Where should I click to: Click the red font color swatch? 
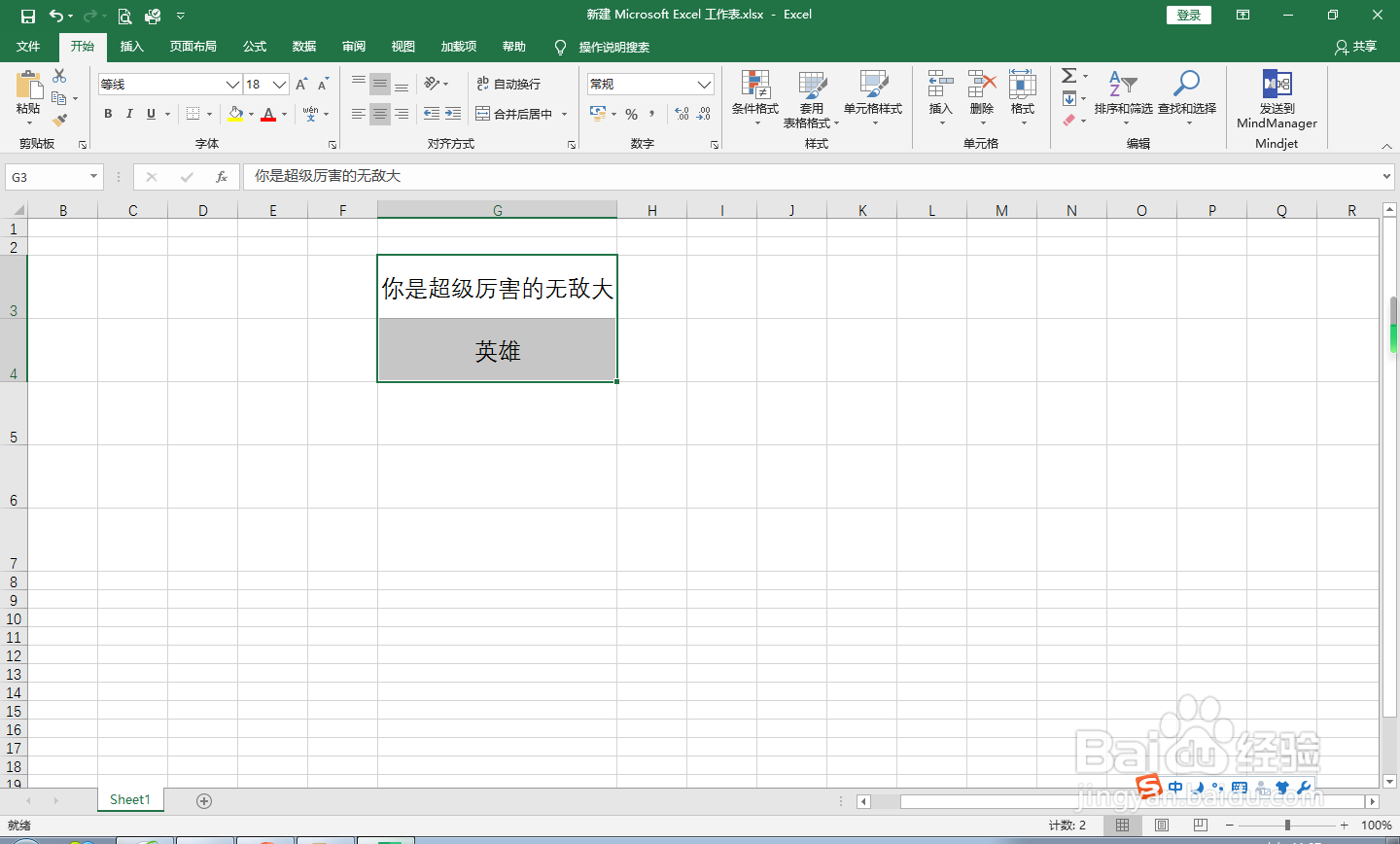click(268, 114)
